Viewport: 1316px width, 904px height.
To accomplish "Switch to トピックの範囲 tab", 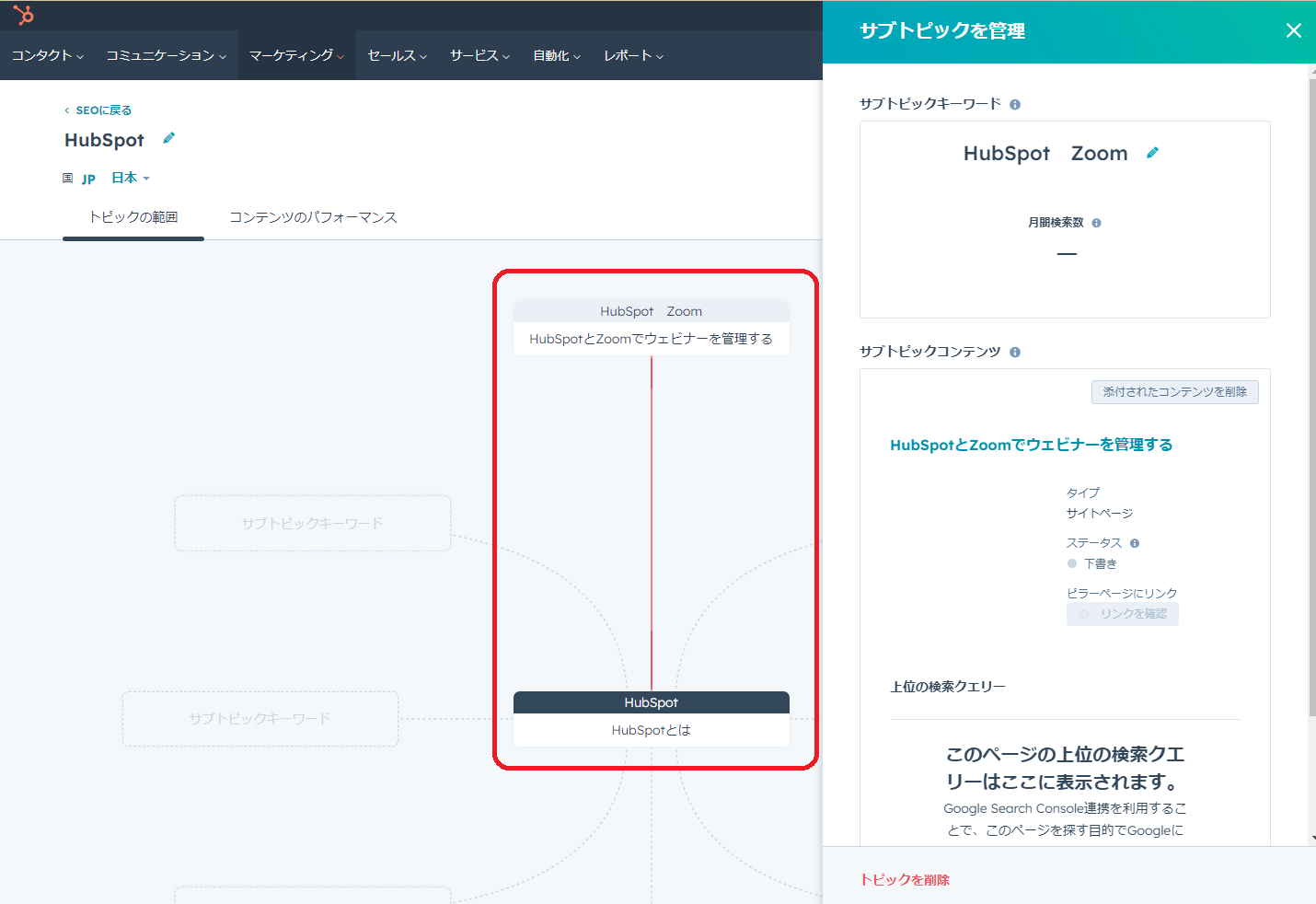I will click(133, 217).
